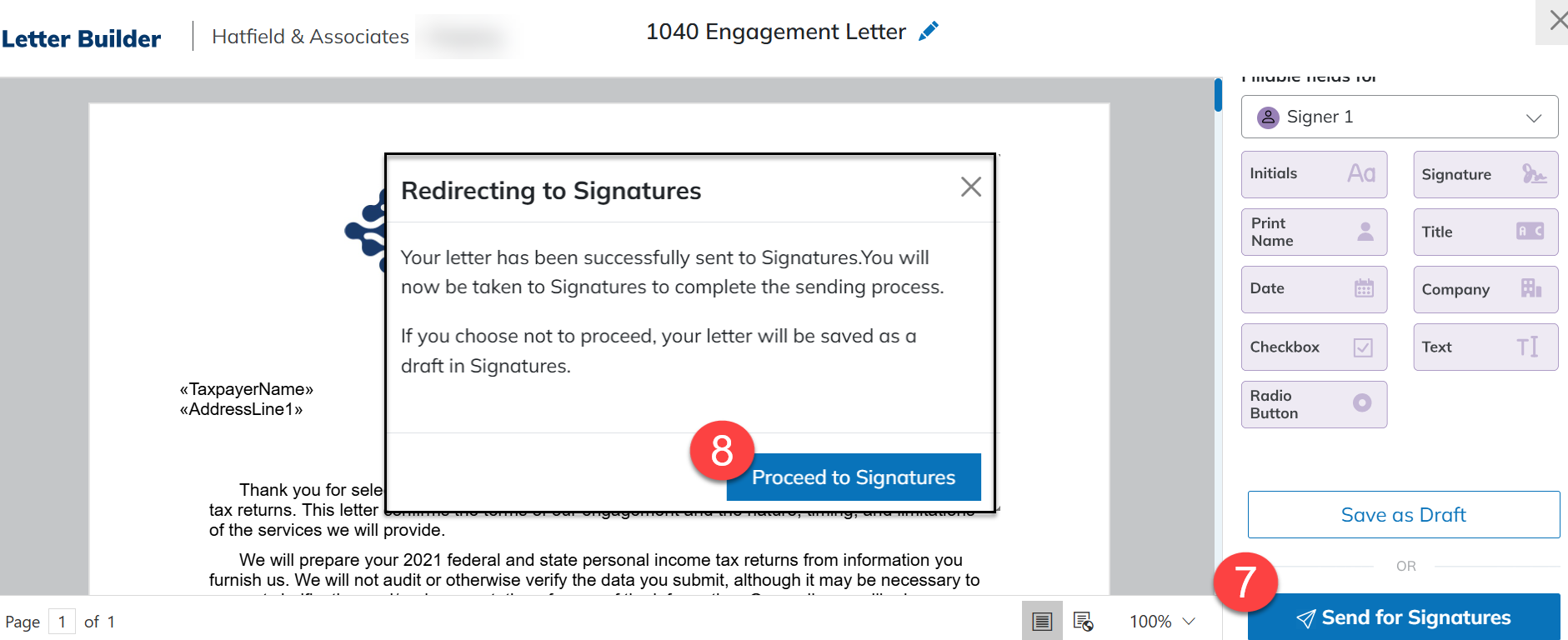1568x640 pixels.
Task: Add a Title field
Action: pos(1485,232)
